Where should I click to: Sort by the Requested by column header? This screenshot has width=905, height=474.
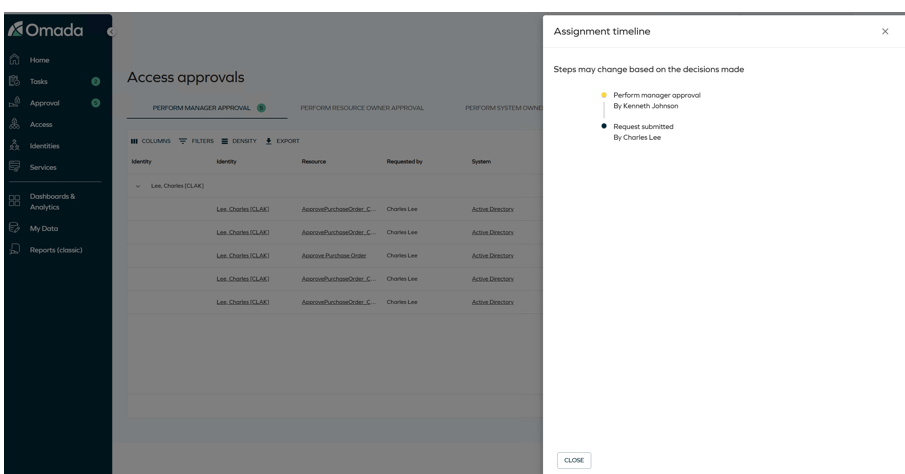tap(404, 162)
